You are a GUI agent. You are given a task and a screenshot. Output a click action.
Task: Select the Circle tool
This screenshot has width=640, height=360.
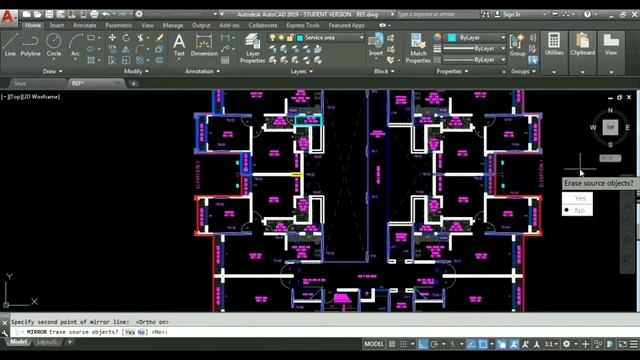[x=53, y=45]
